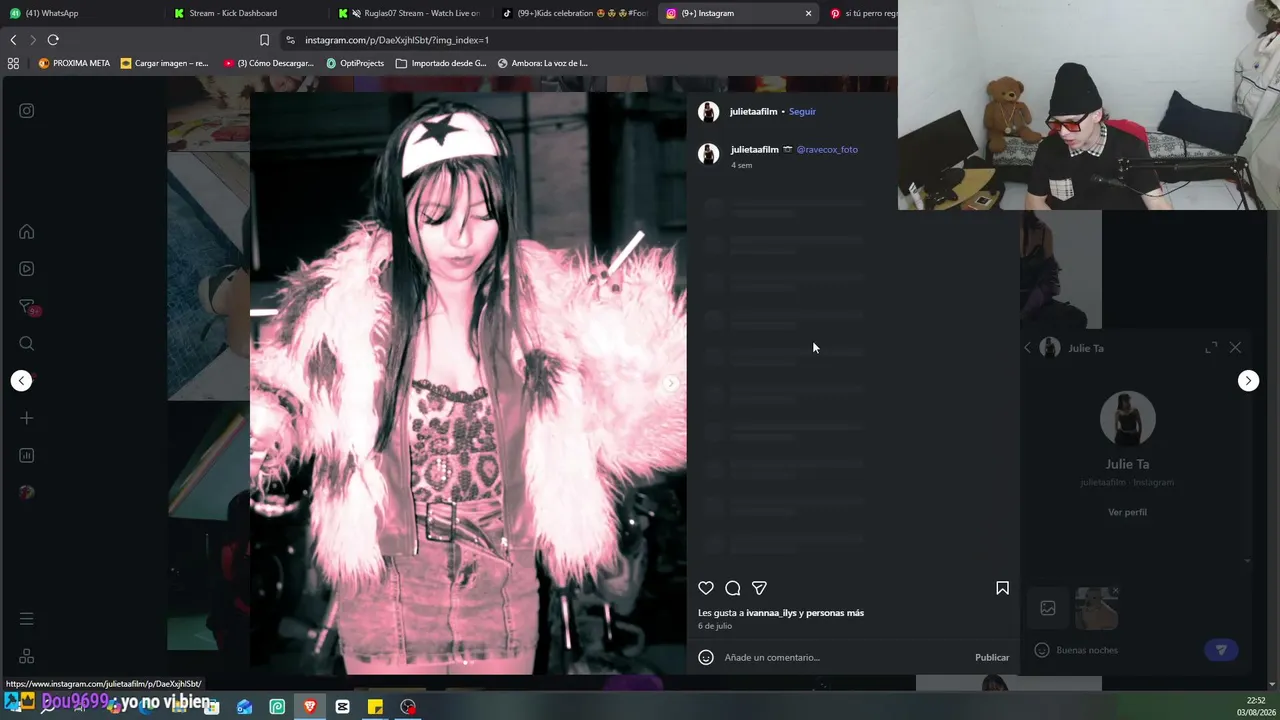Close the Instagram browser tab

click(808, 13)
